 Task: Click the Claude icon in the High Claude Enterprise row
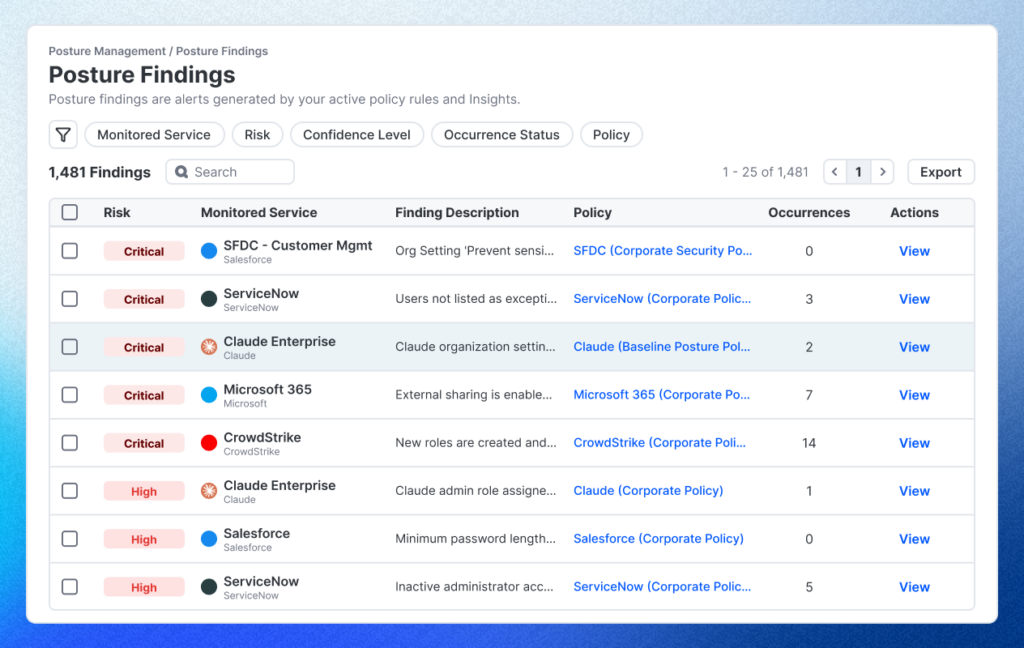[209, 491]
